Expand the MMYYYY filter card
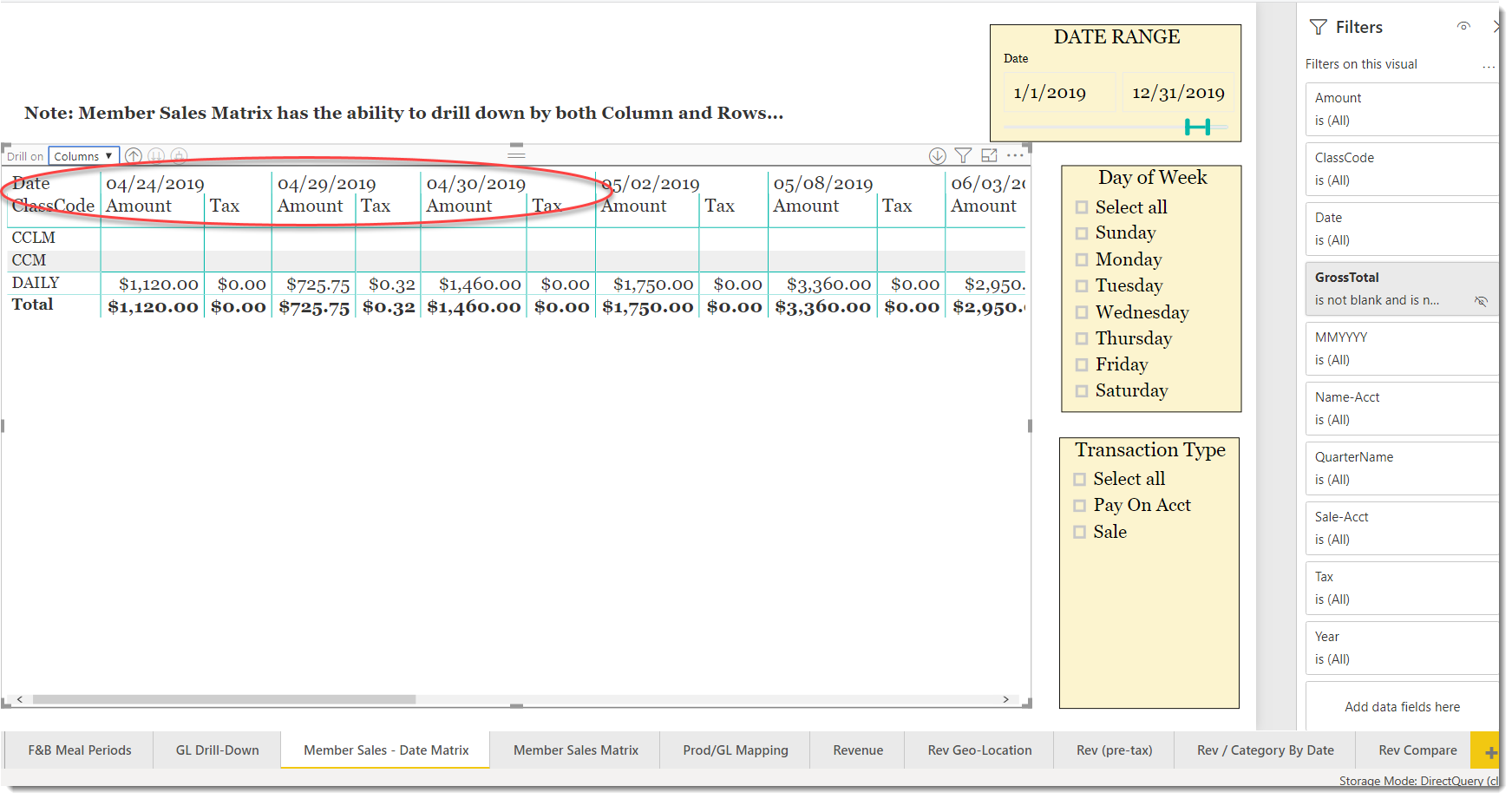Viewport: 1512px width, 799px height. pyautogui.click(x=1402, y=349)
